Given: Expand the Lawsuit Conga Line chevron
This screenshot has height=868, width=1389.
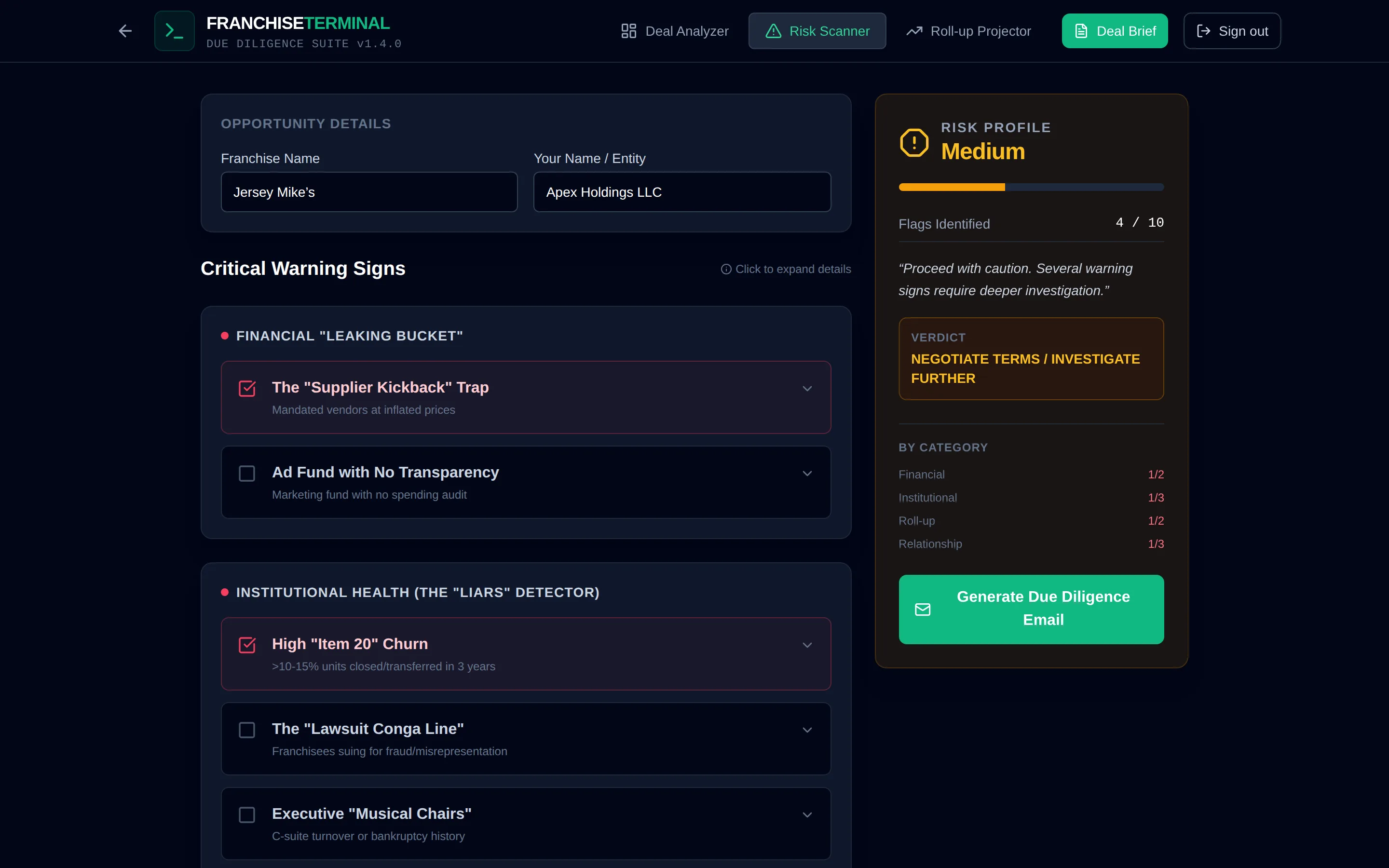Looking at the screenshot, I should 807,730.
